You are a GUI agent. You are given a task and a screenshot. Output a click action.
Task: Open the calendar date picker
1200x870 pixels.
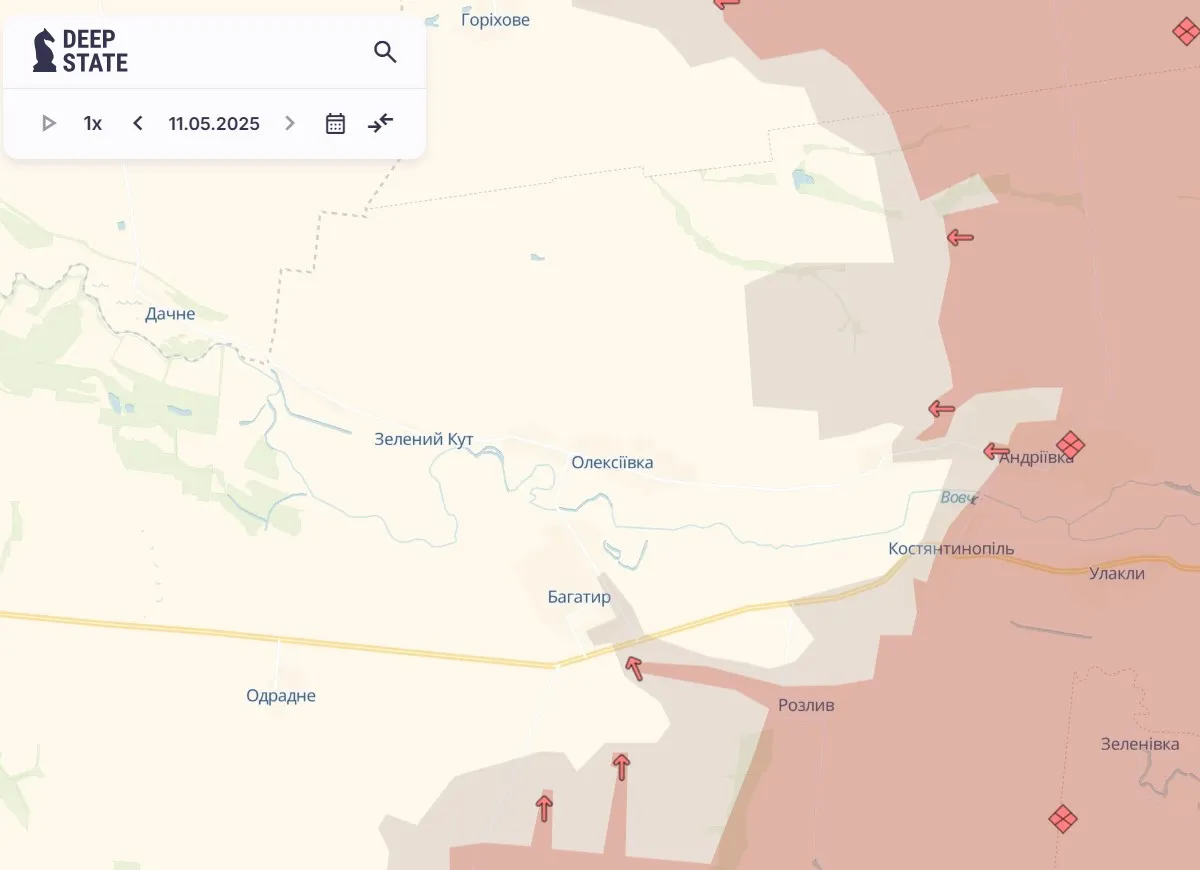335,124
